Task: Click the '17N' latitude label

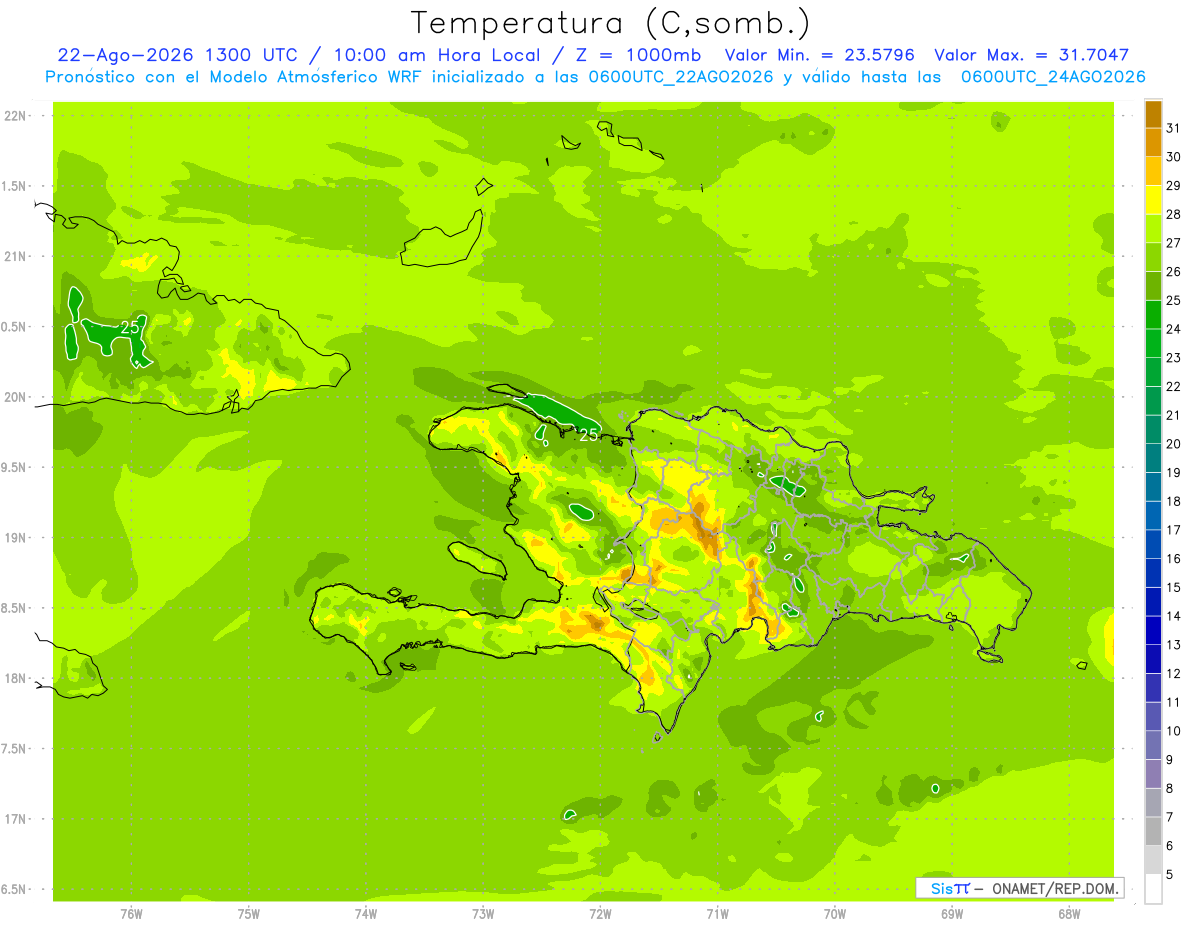Action: [14, 819]
